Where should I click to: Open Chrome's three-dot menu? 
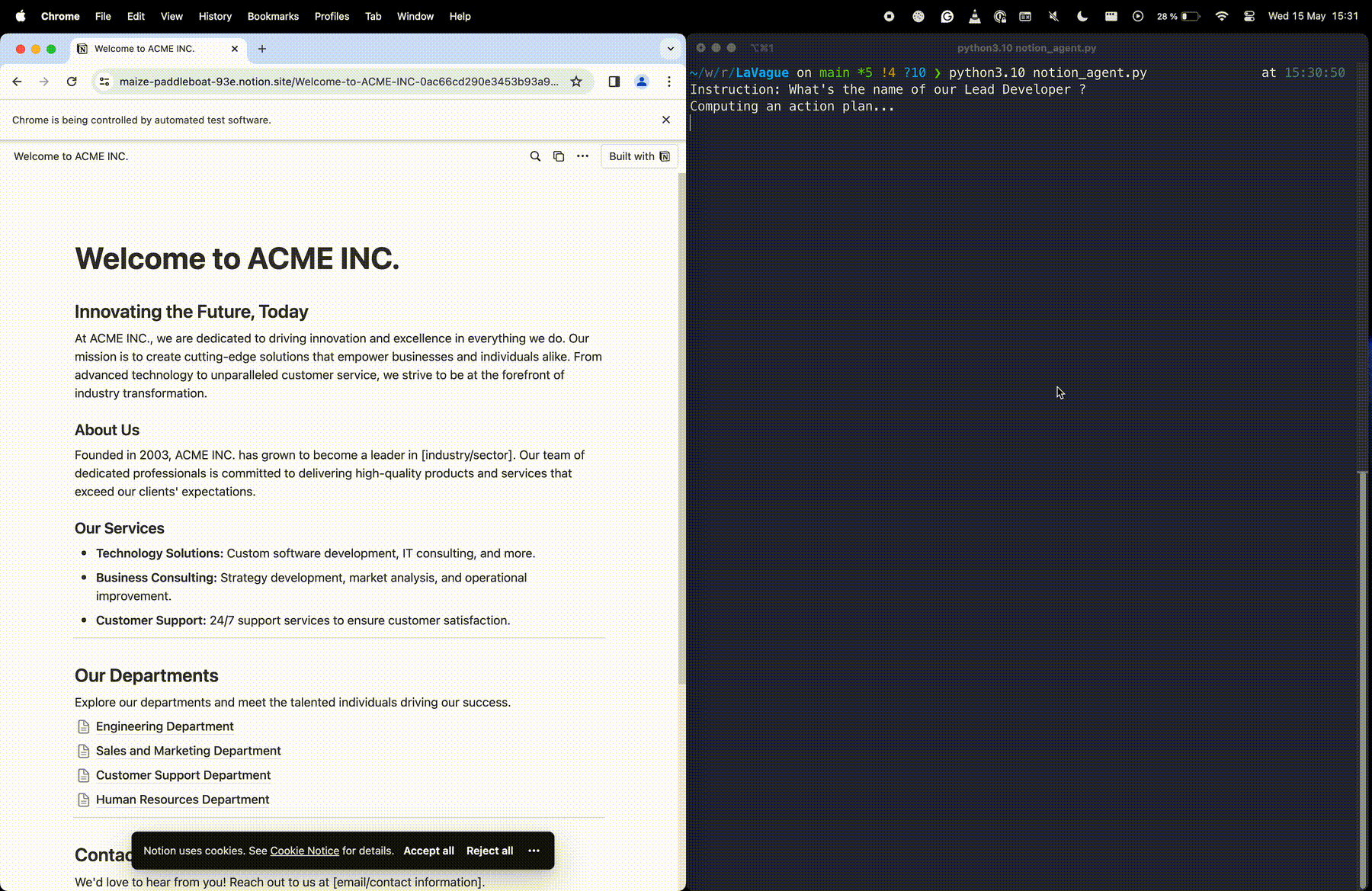point(669,82)
